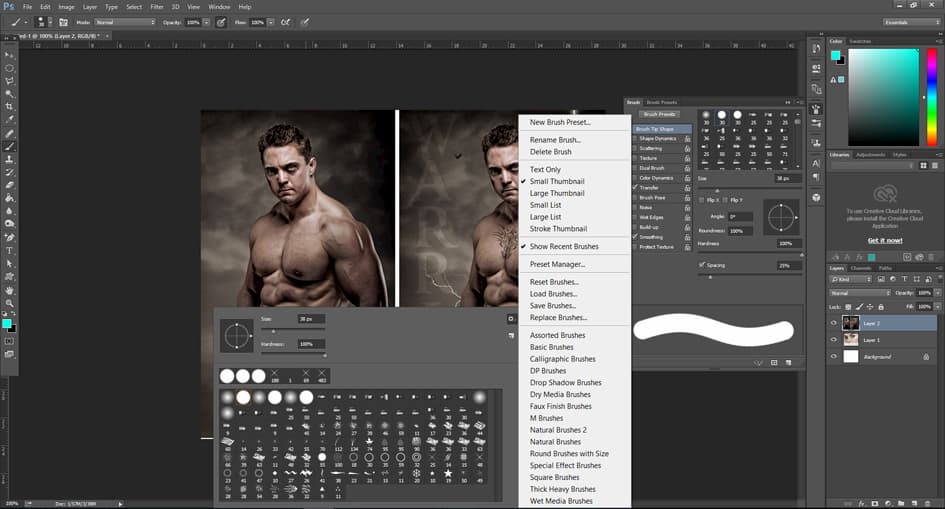
Task: Select the Eyedropper tool
Action: (x=10, y=119)
